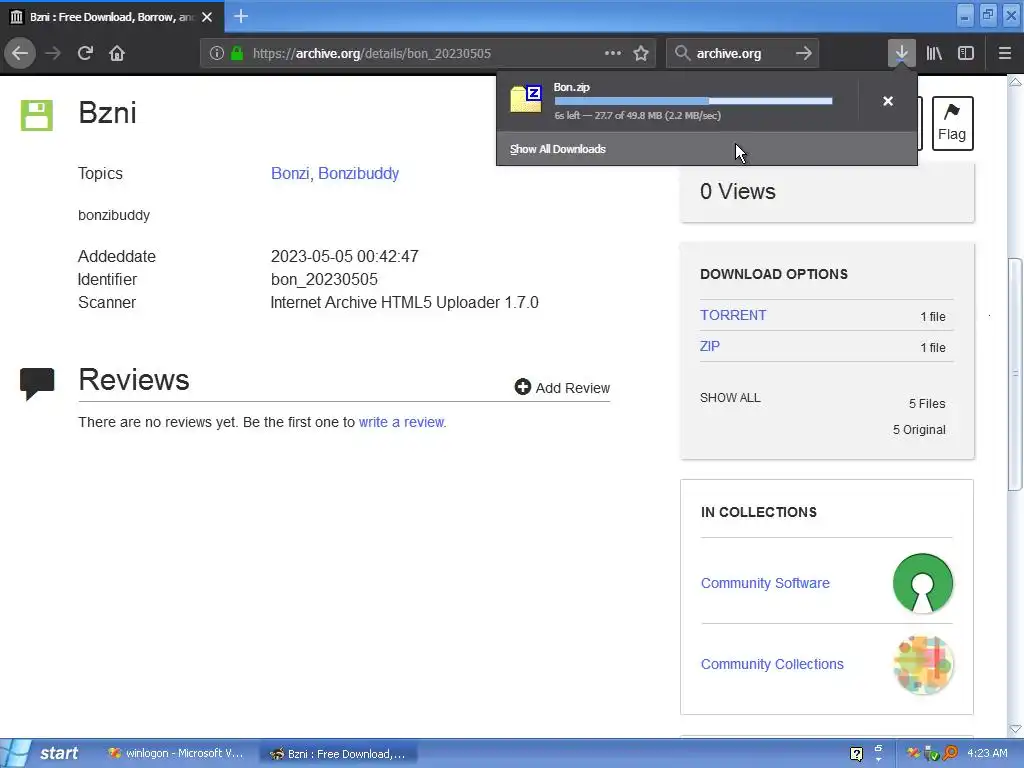Viewport: 1024px width, 768px height.
Task: Open the Community Collections link
Action: (x=772, y=664)
